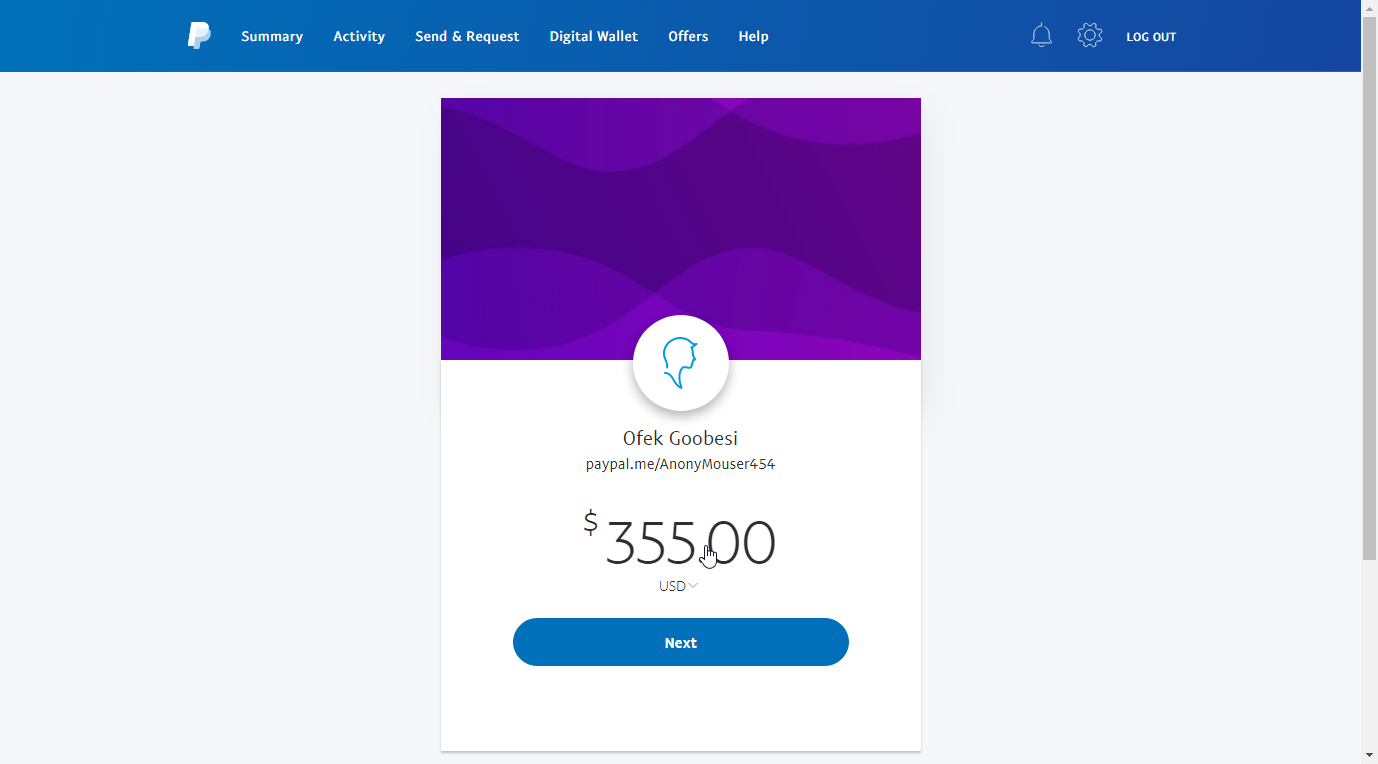Click the paypal.me/AnonyMouser454 link
This screenshot has height=764, width=1378.
(x=680, y=464)
